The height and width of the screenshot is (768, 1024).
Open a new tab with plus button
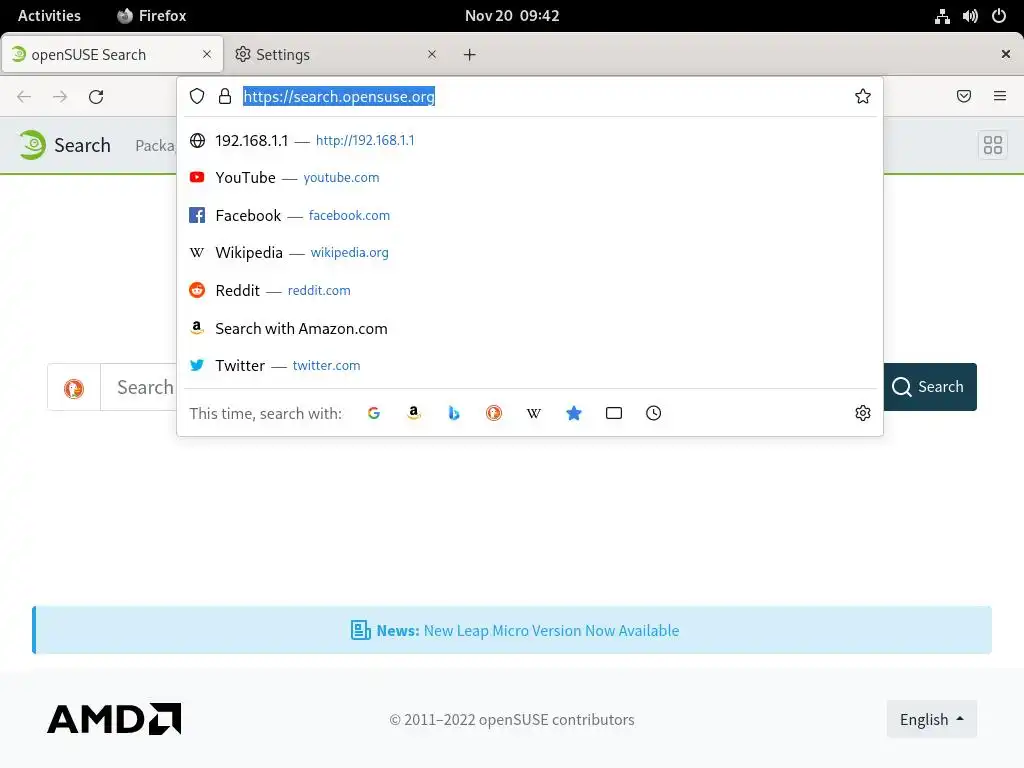(470, 55)
